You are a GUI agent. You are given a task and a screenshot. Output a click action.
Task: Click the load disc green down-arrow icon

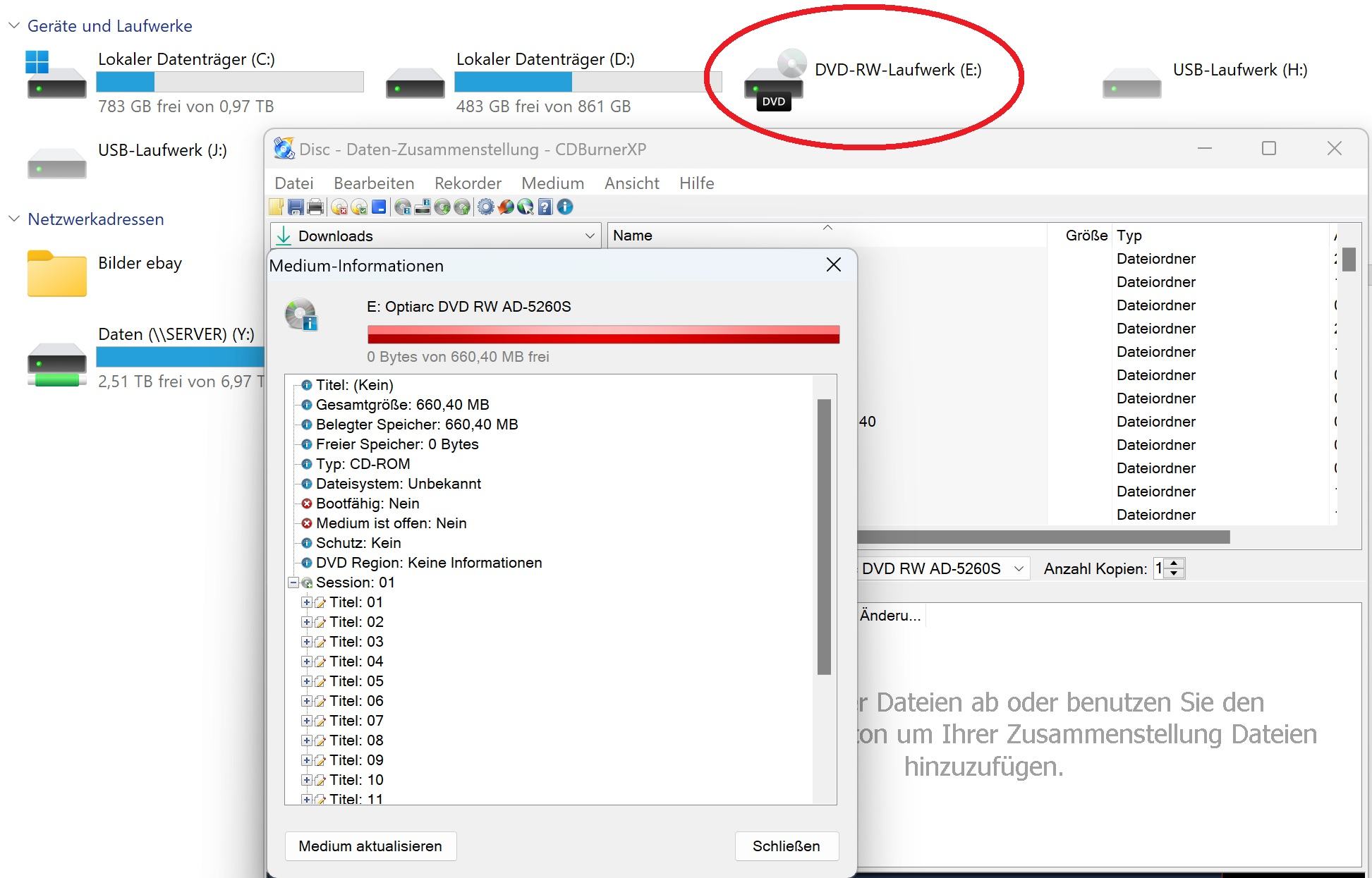coord(442,207)
